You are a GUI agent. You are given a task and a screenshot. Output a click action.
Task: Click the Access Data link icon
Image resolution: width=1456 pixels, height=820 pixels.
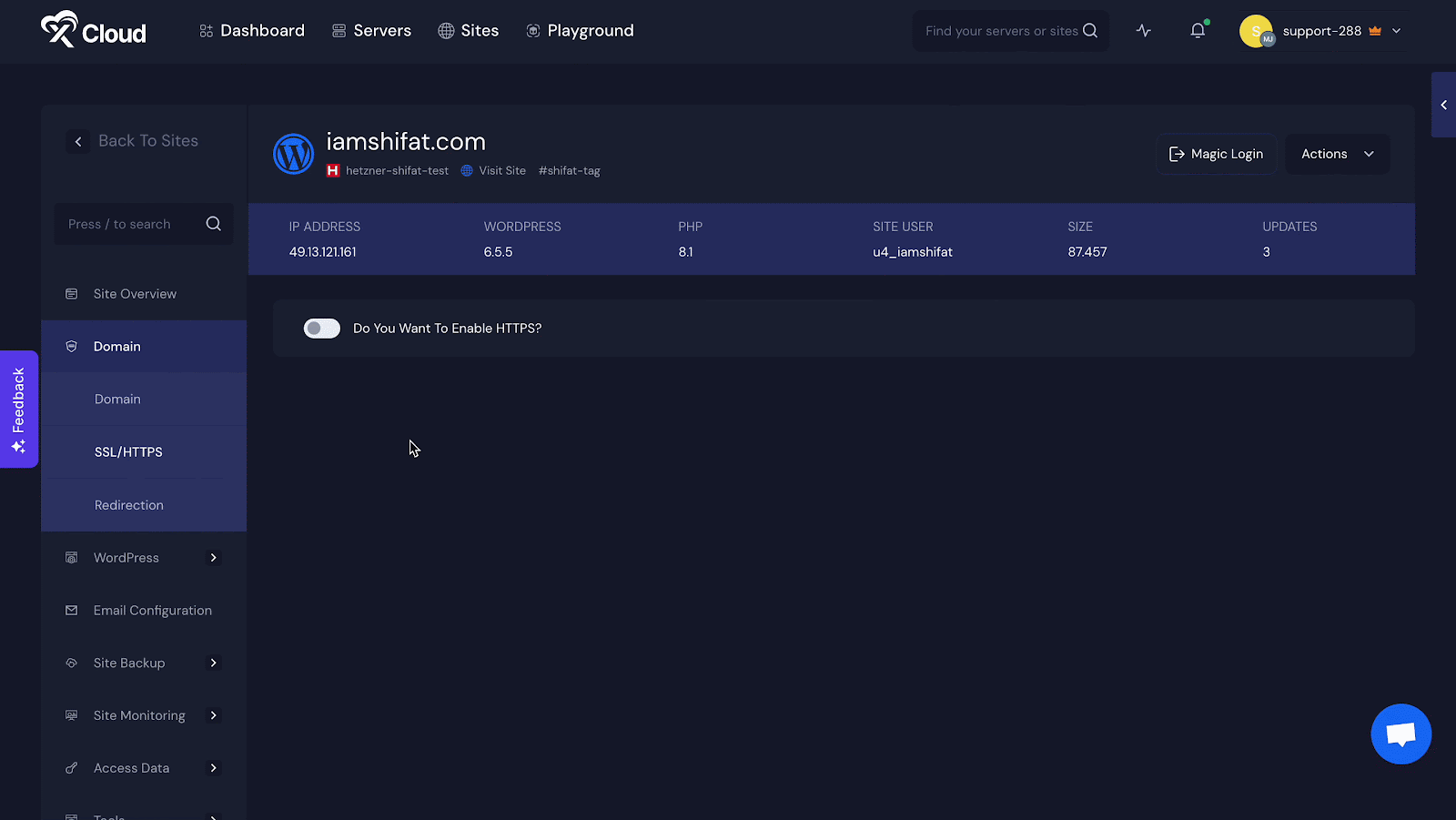point(71,767)
